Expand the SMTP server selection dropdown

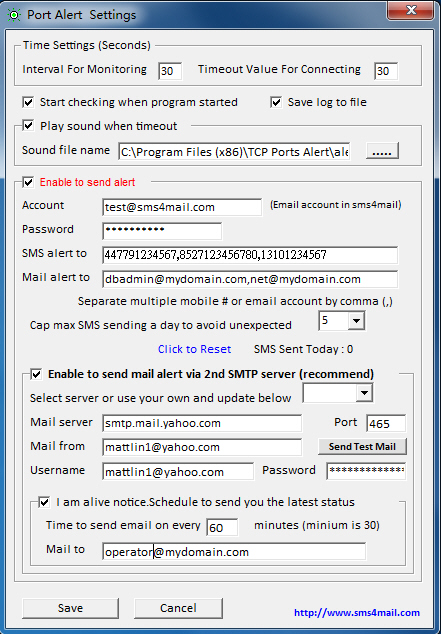(x=364, y=393)
